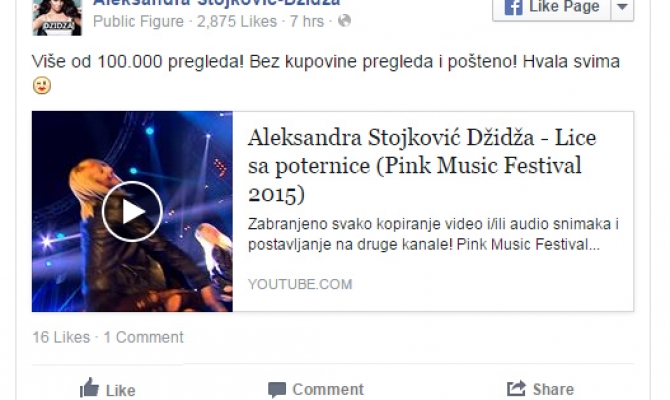
Task: Open the 1 Comment link
Action: point(144,337)
